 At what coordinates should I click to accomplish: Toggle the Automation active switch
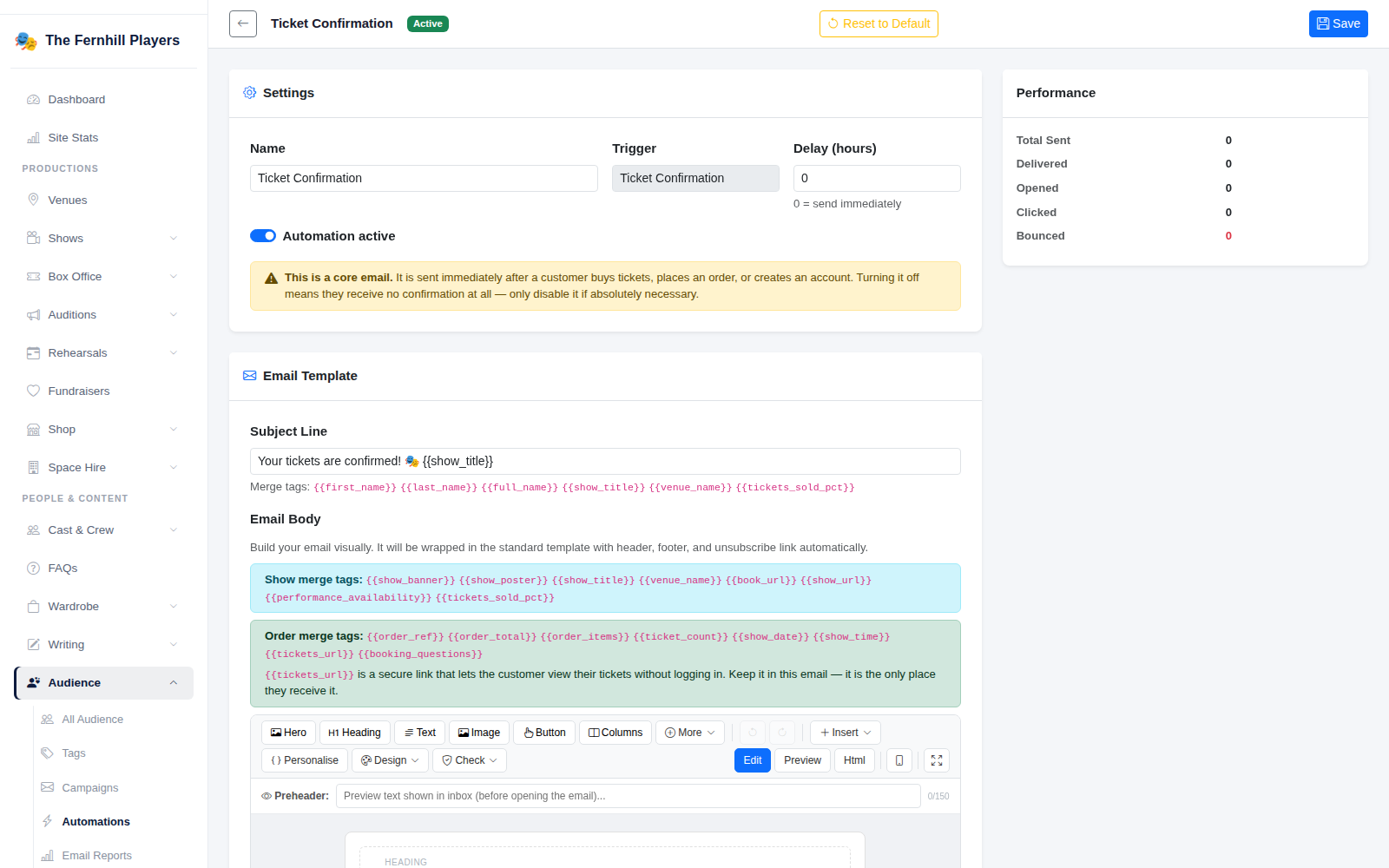tap(263, 236)
